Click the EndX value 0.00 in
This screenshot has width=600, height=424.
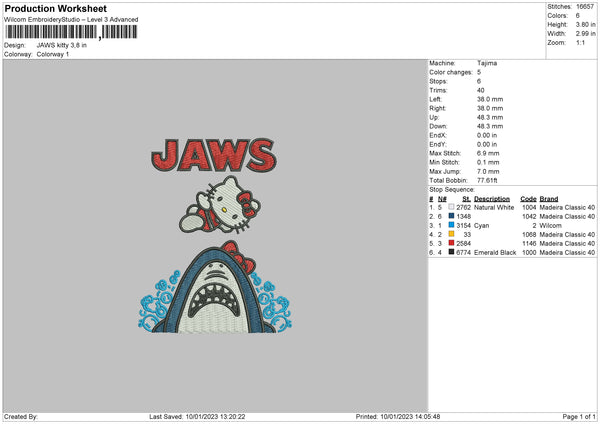pyautogui.click(x=487, y=135)
